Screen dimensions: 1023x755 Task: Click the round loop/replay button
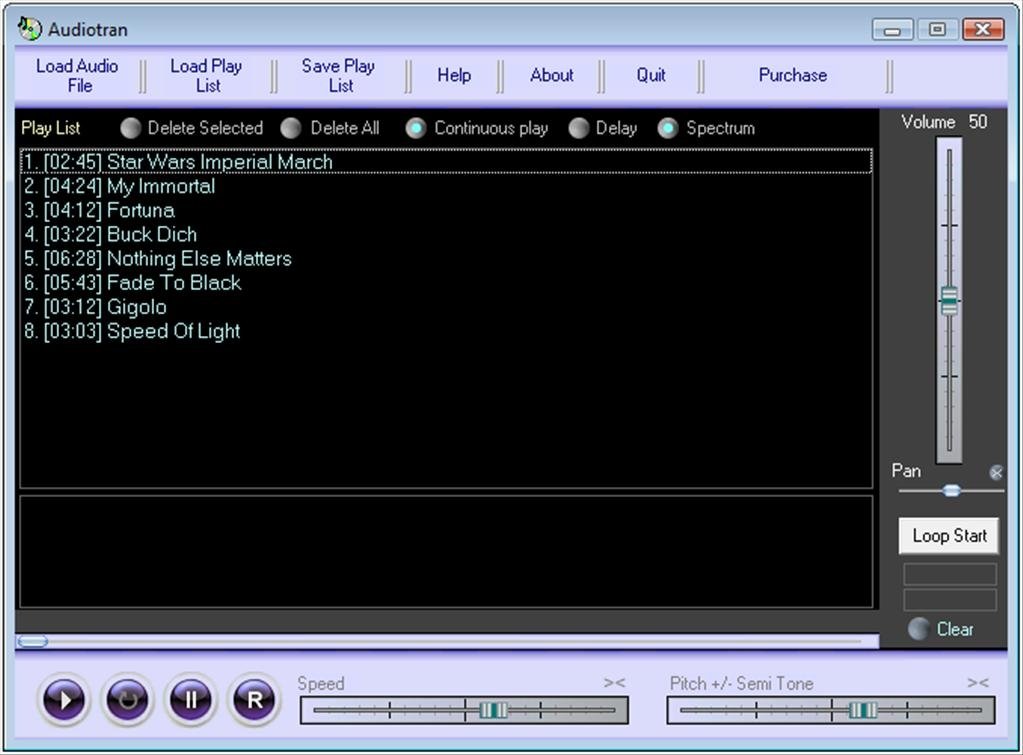tap(127, 700)
